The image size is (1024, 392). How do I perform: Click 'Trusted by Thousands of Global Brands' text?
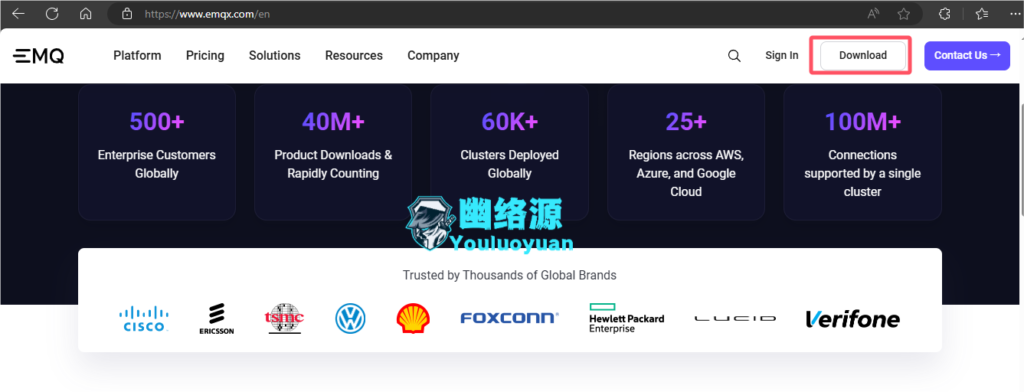[x=509, y=275]
